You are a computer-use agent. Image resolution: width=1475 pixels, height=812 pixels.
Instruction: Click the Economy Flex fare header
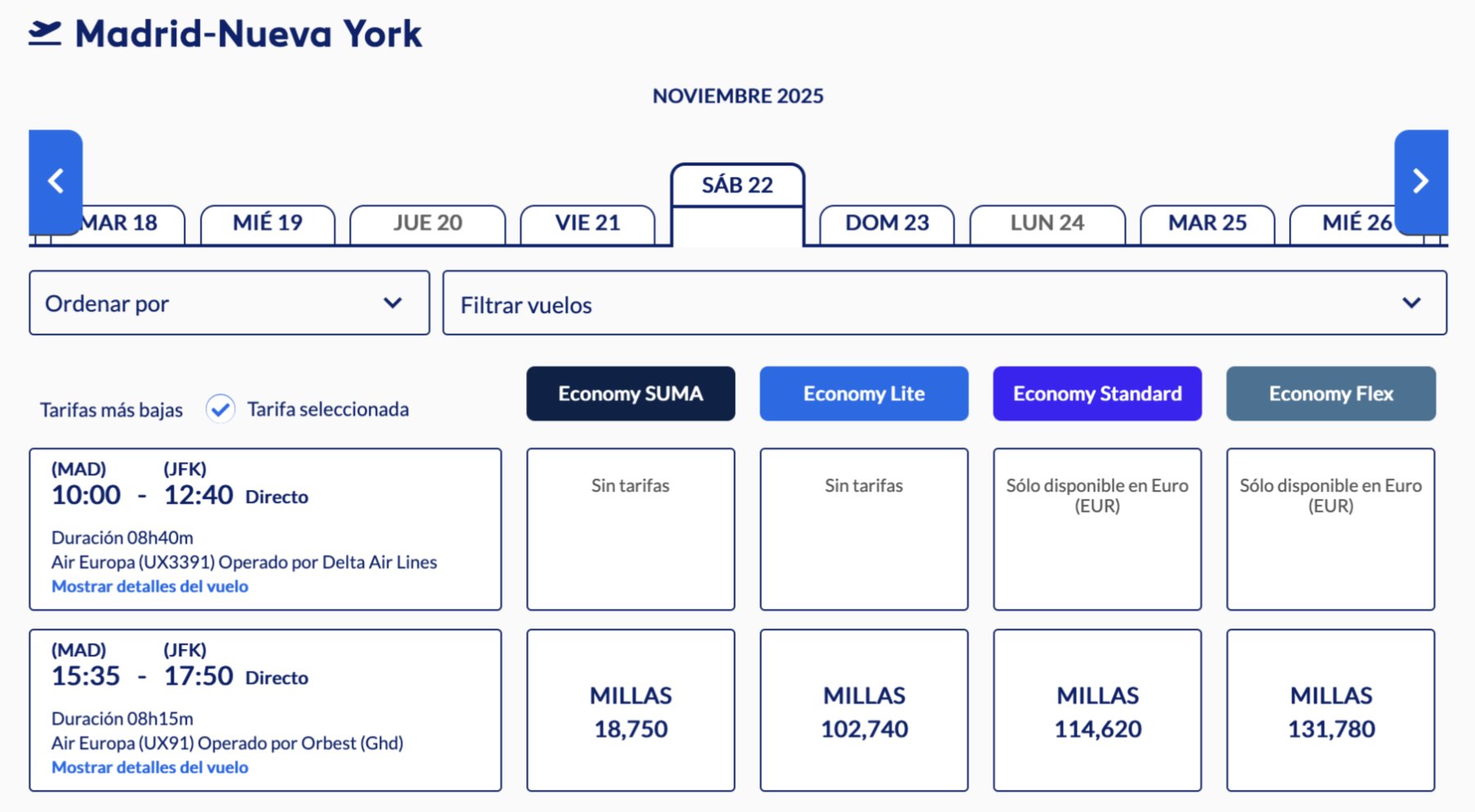[x=1331, y=394]
